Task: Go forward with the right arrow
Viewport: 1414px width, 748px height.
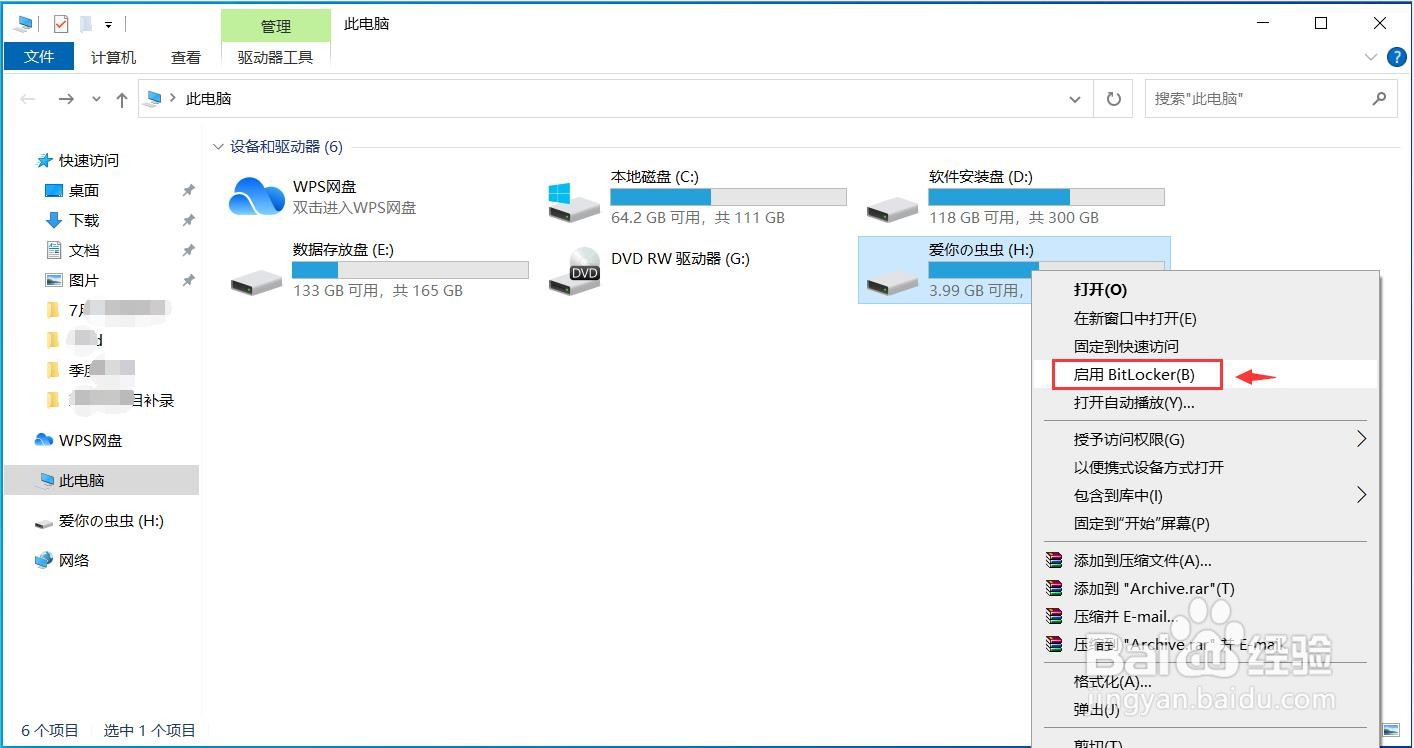Action: (x=66, y=99)
